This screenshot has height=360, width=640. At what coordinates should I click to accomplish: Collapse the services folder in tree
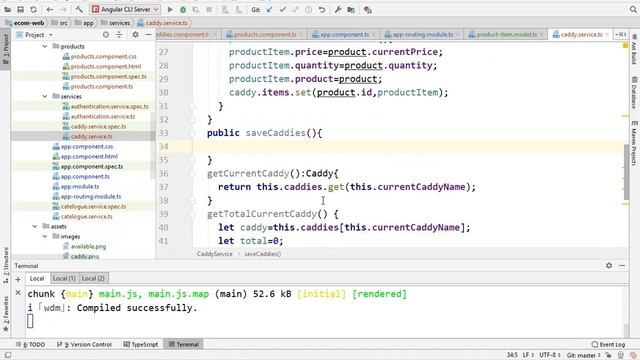tap(44, 96)
